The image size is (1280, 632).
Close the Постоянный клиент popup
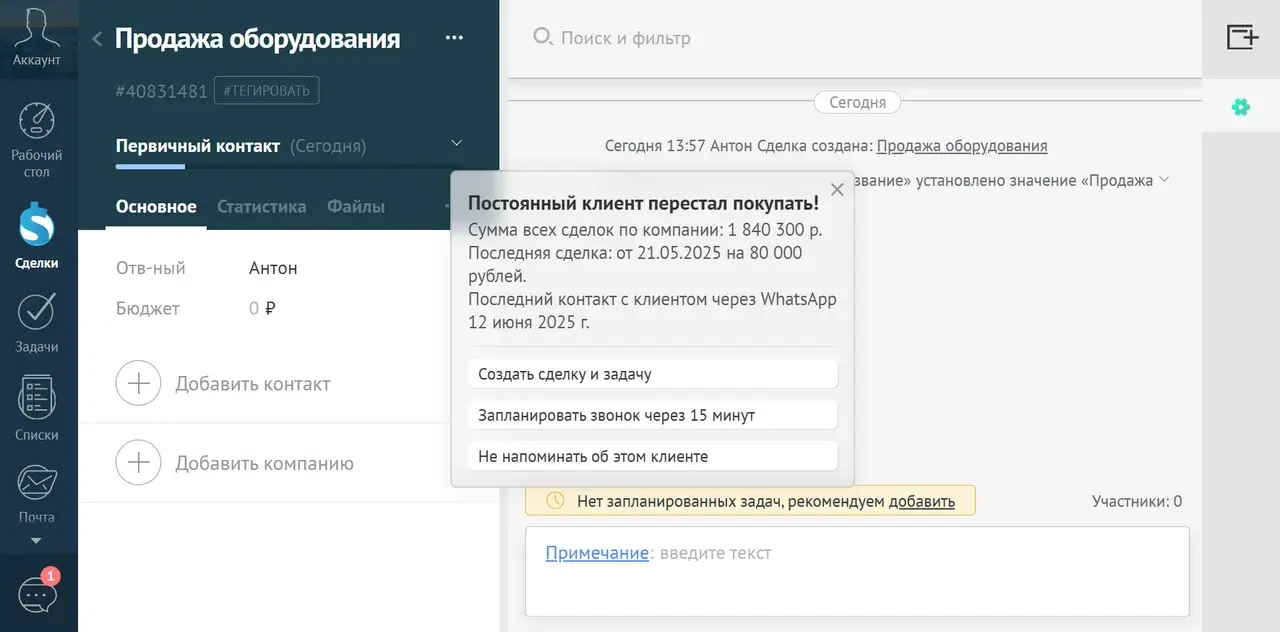[838, 190]
